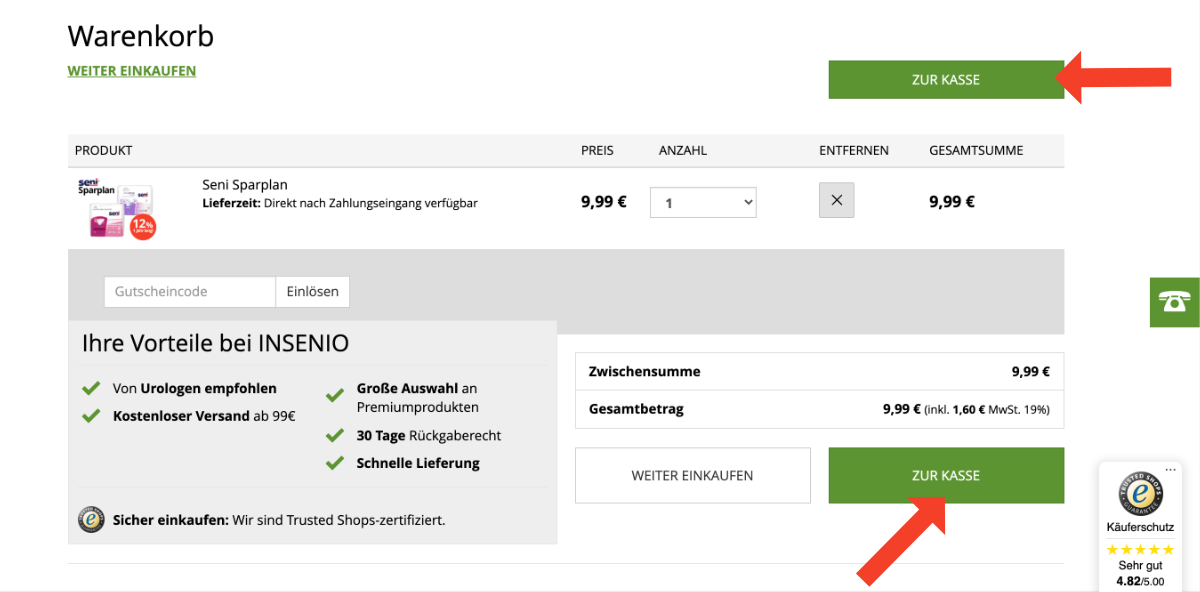Screen dimensions: 1200x592
Task: Click the 30 Tage Rückgaberecht text
Action: 429,436
